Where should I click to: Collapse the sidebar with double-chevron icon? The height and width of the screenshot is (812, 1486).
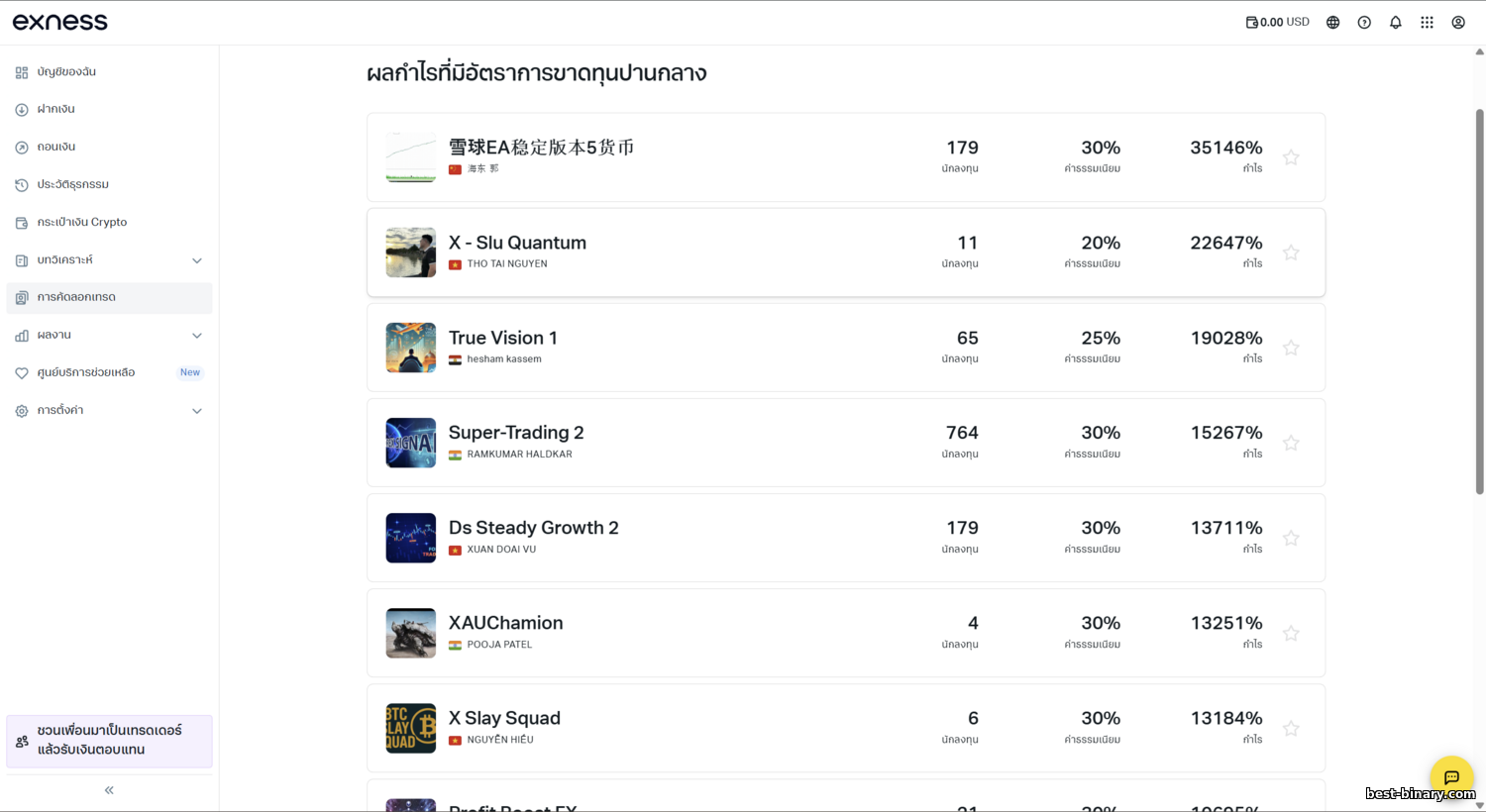pyautogui.click(x=109, y=790)
